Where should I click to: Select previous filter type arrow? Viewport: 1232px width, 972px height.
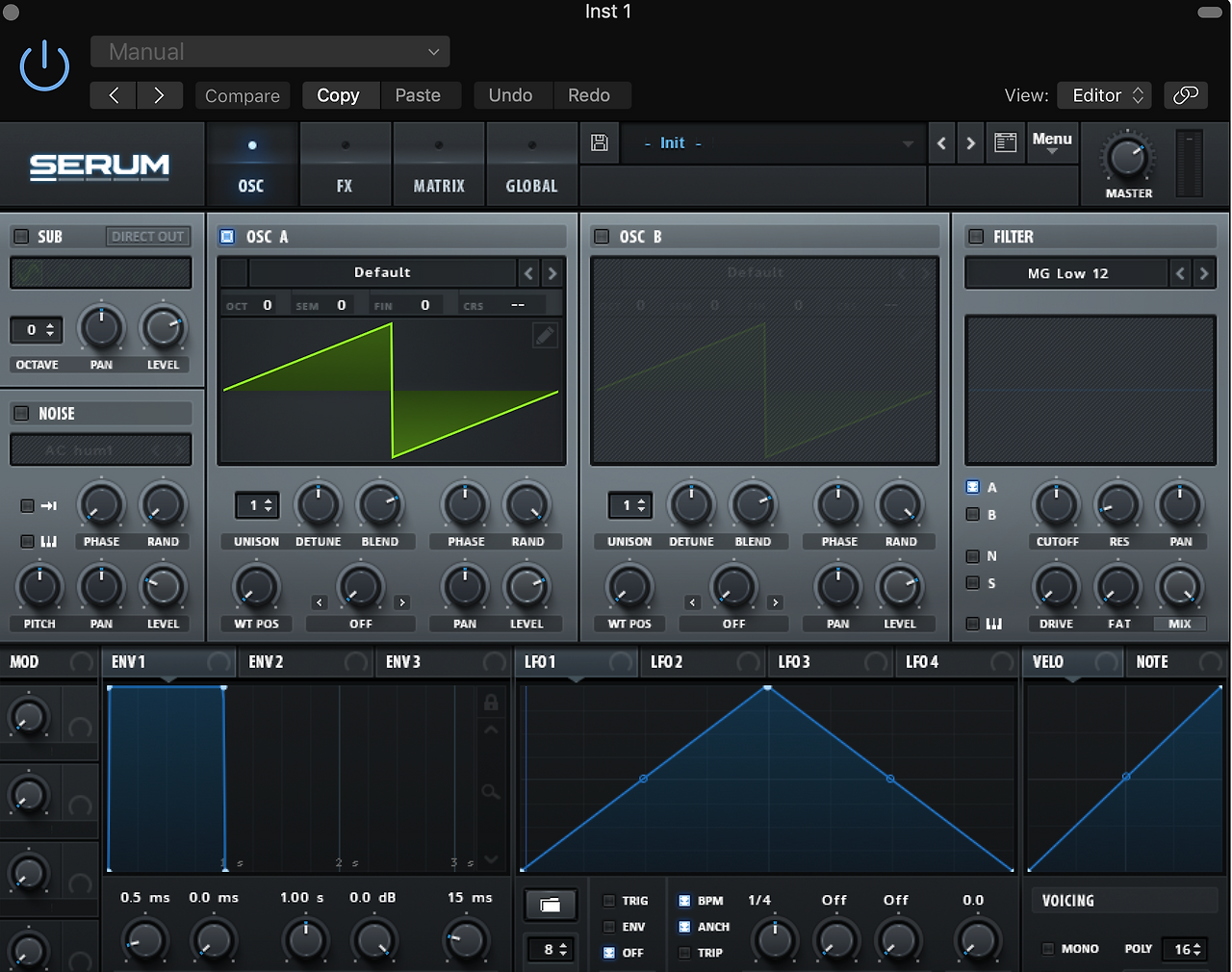(x=1181, y=273)
